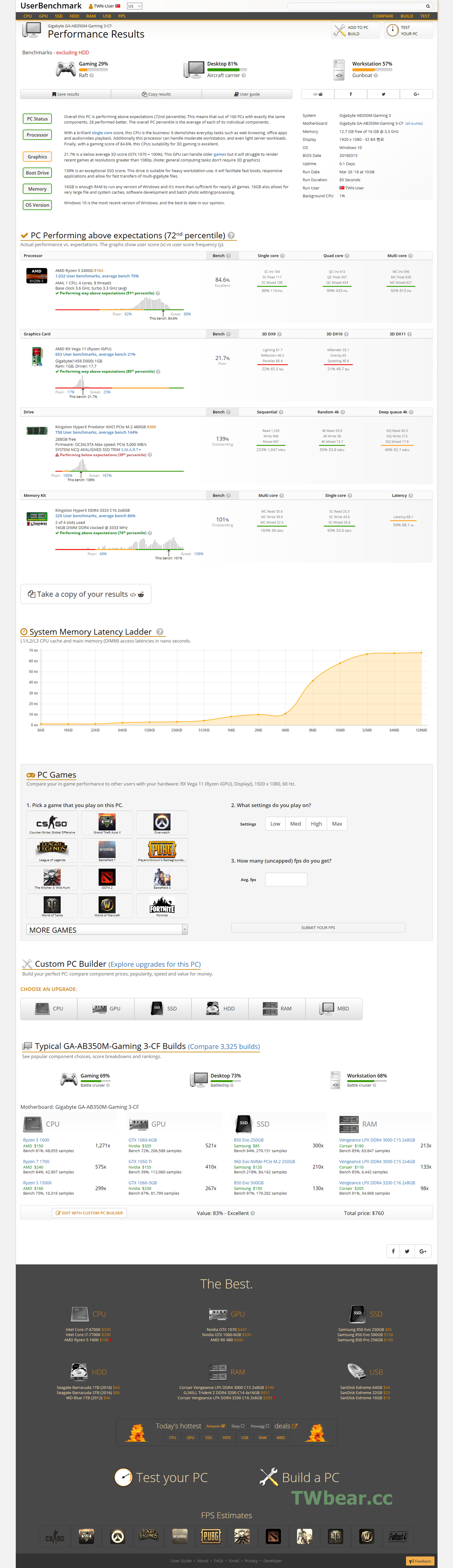Select the High settings option
453x1568 pixels.
[x=317, y=824]
